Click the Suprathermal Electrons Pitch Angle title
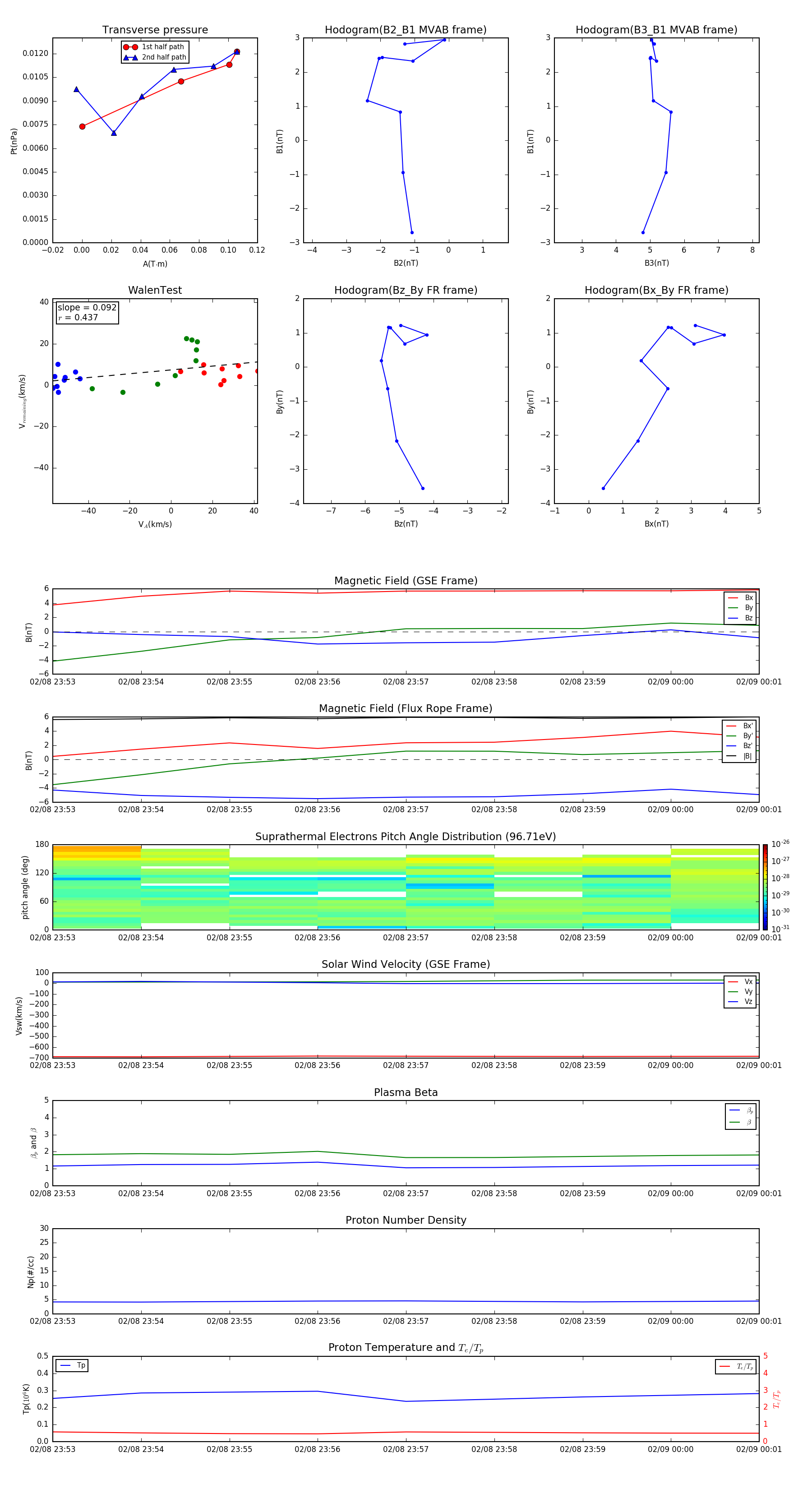 pos(406,837)
